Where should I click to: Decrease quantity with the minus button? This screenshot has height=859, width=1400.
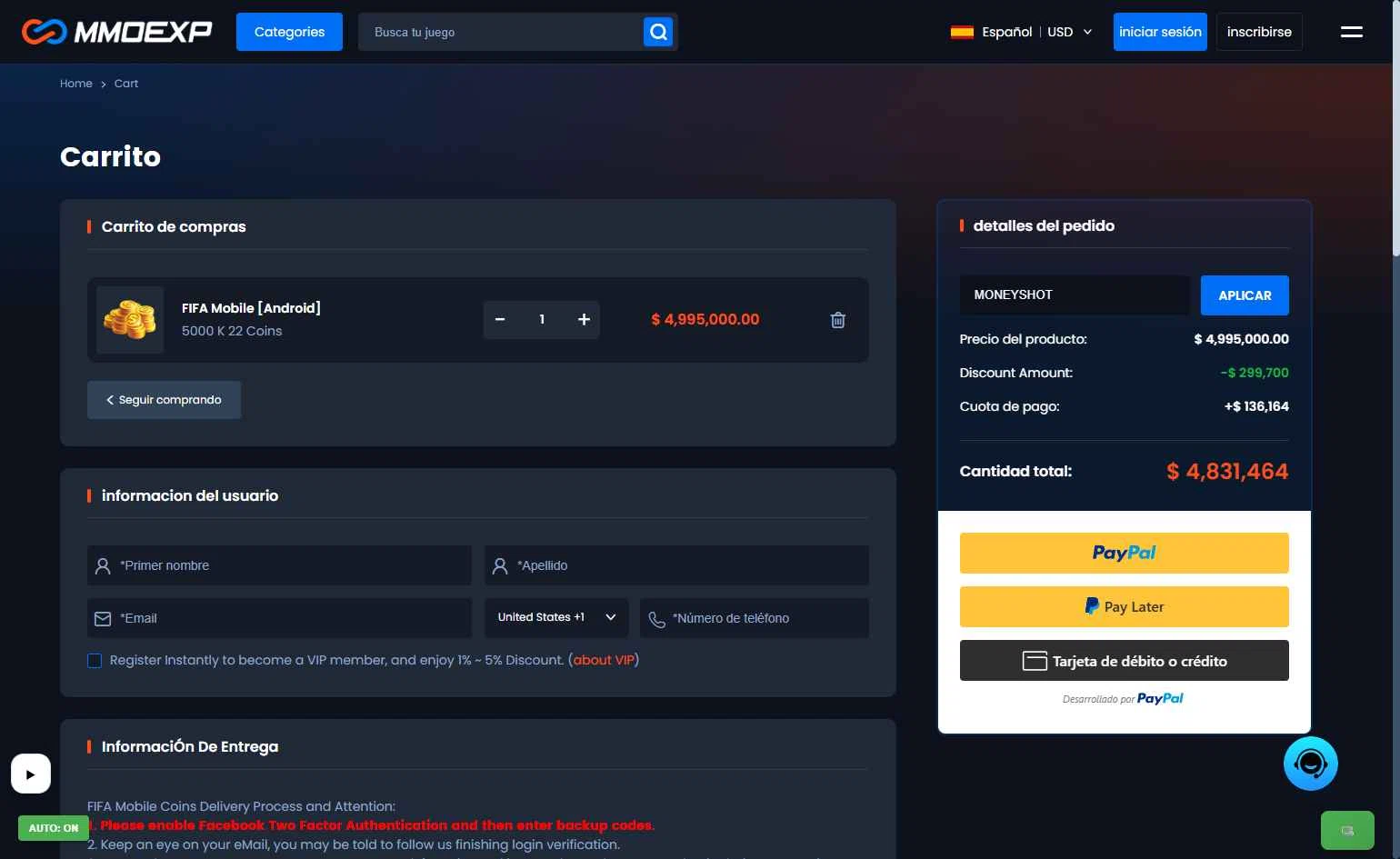click(500, 320)
